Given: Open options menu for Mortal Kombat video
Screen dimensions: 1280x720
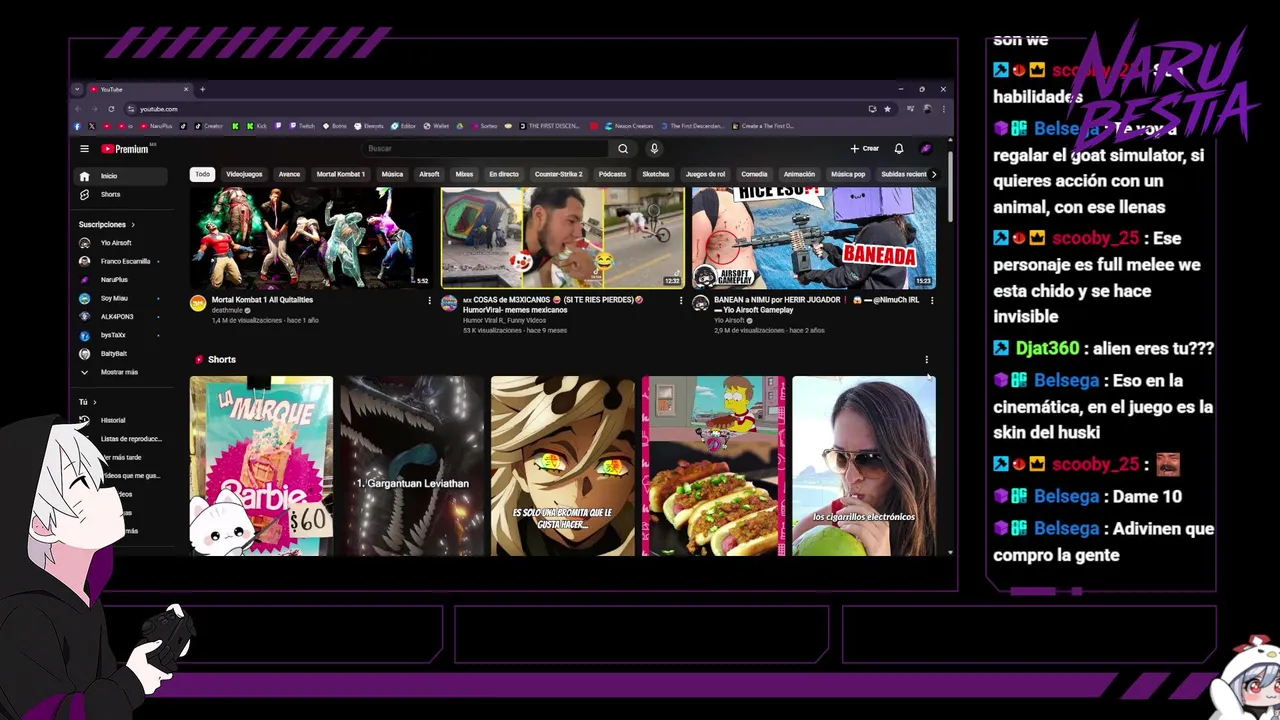Looking at the screenshot, I should tap(430, 300).
